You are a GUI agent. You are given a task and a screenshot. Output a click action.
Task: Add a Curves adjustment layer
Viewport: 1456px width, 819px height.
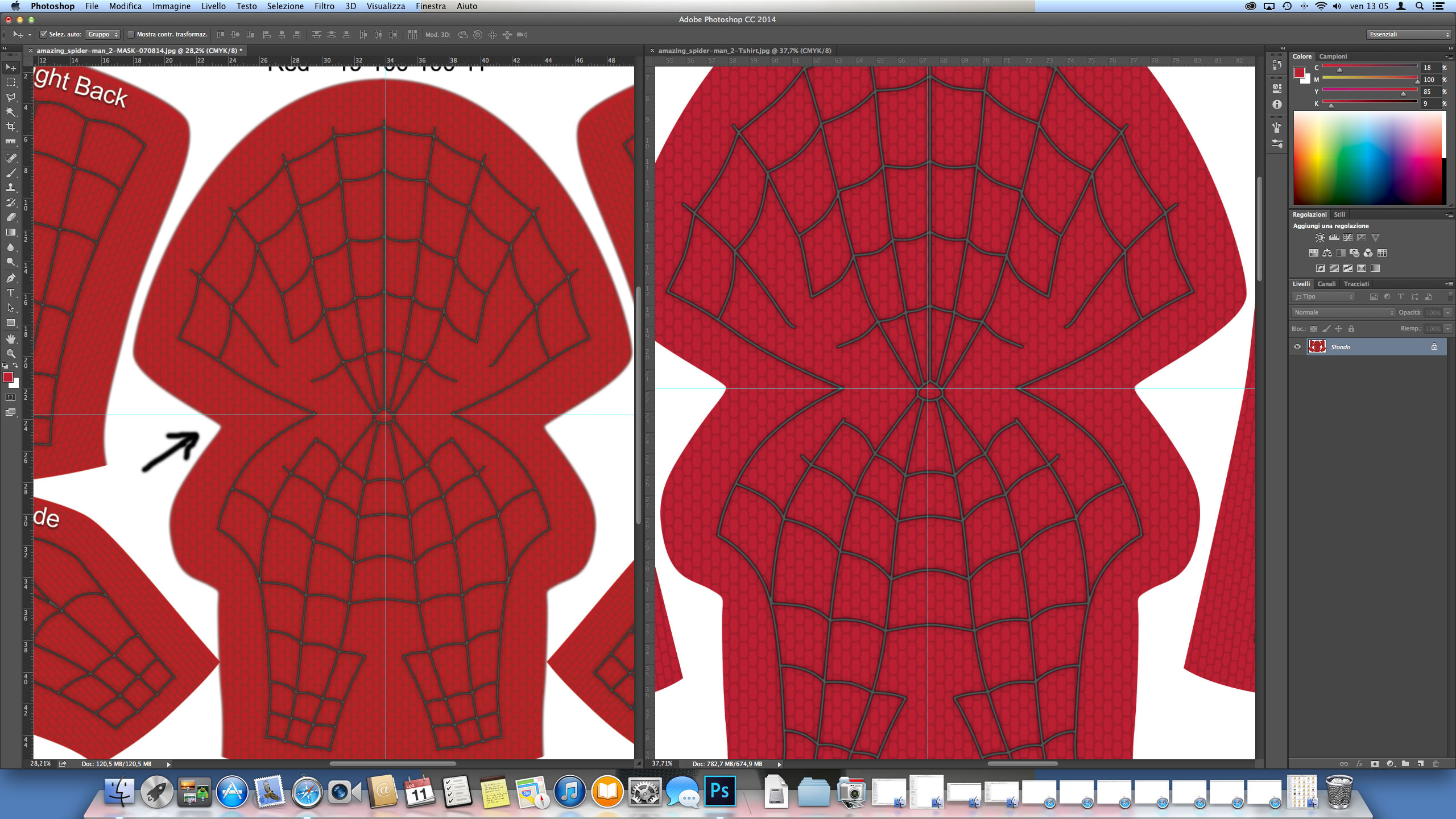click(1348, 238)
